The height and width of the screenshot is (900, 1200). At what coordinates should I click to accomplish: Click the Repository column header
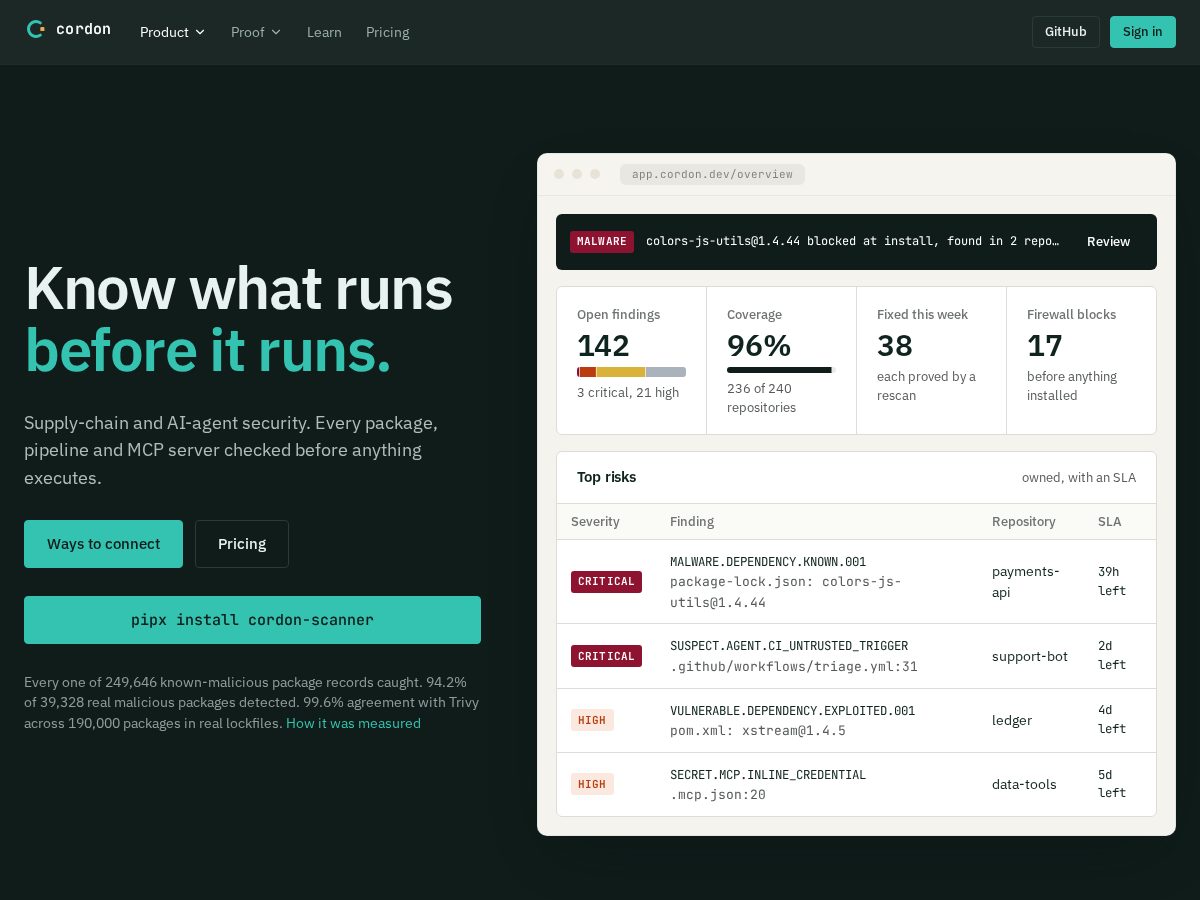tap(1024, 522)
